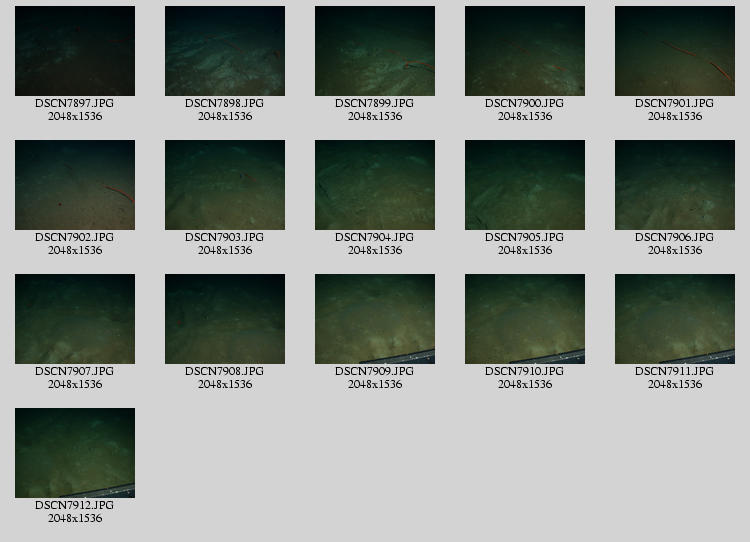Click the label DSCN7900.JPG
Screen dimensions: 750x542
pos(524,103)
